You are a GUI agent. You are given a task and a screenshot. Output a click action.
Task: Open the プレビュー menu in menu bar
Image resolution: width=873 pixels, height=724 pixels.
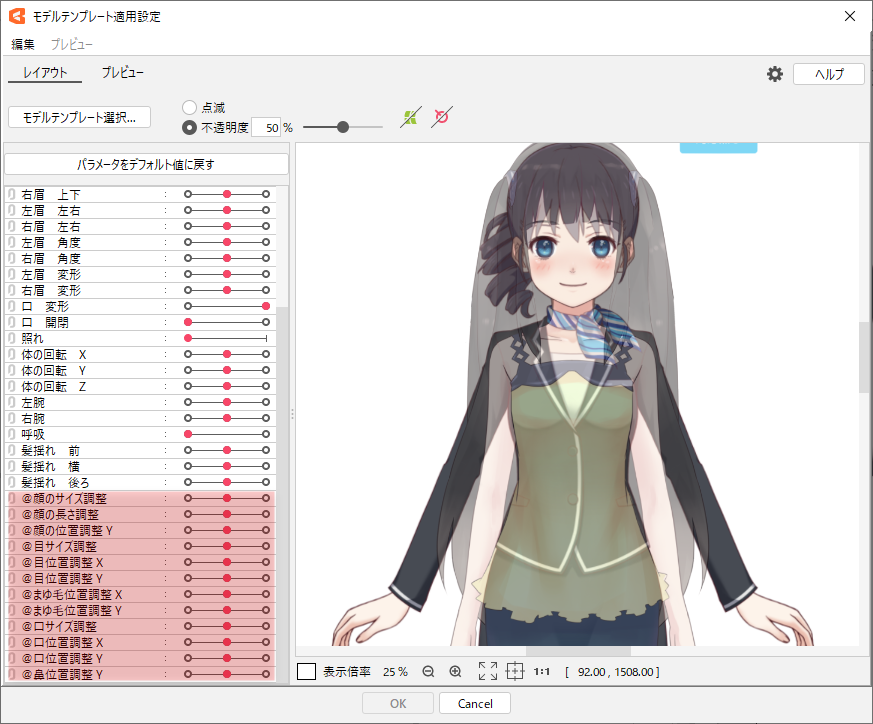coord(72,45)
